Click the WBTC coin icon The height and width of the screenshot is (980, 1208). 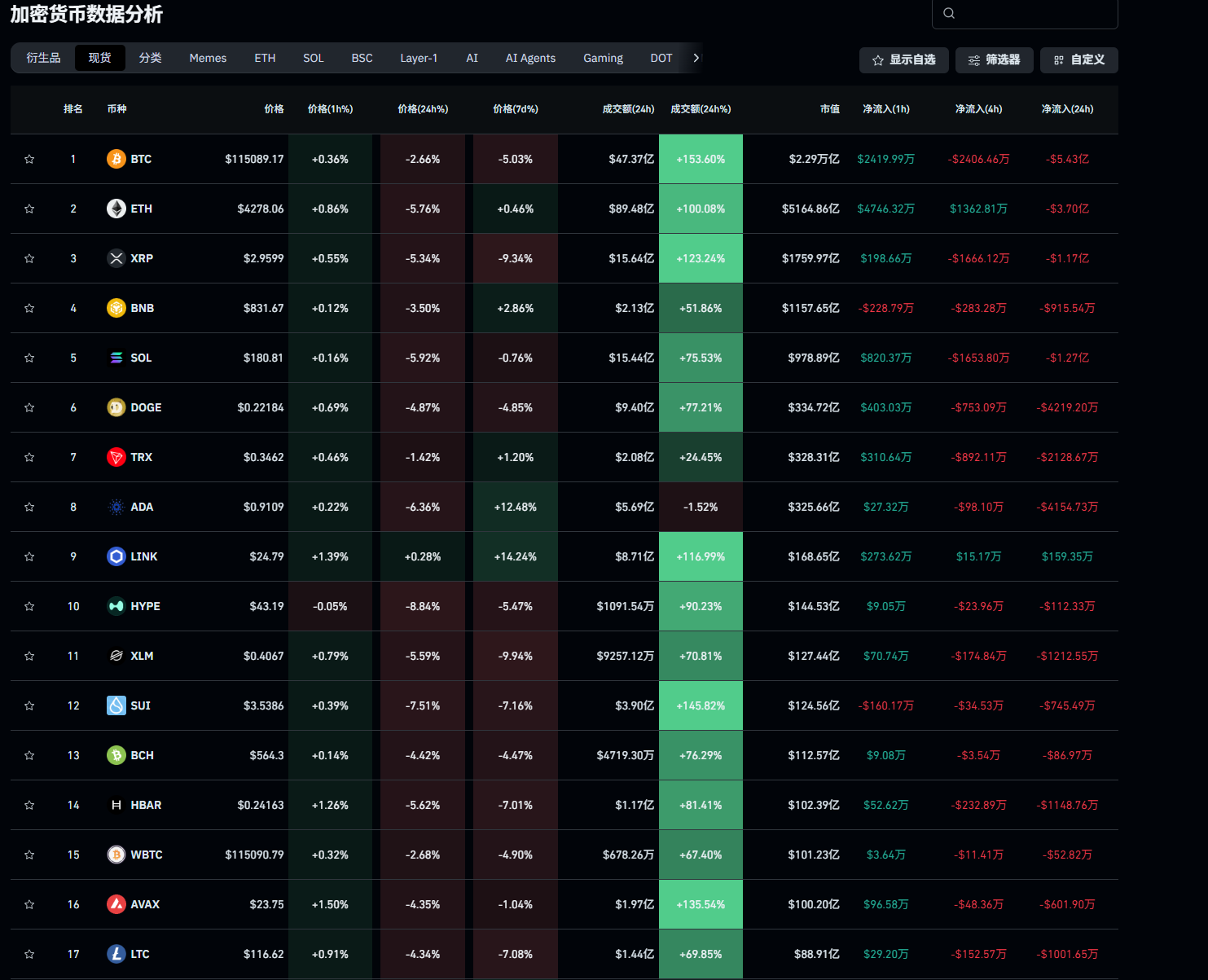(x=116, y=855)
